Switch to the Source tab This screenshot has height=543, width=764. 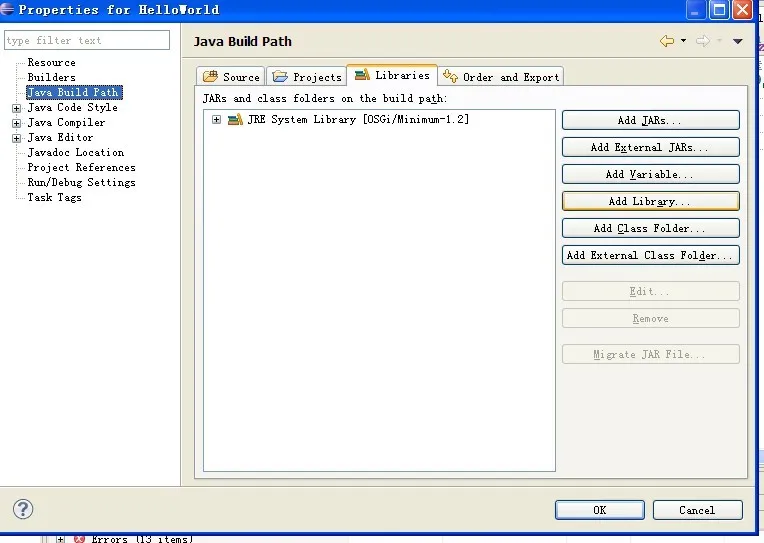click(x=231, y=77)
